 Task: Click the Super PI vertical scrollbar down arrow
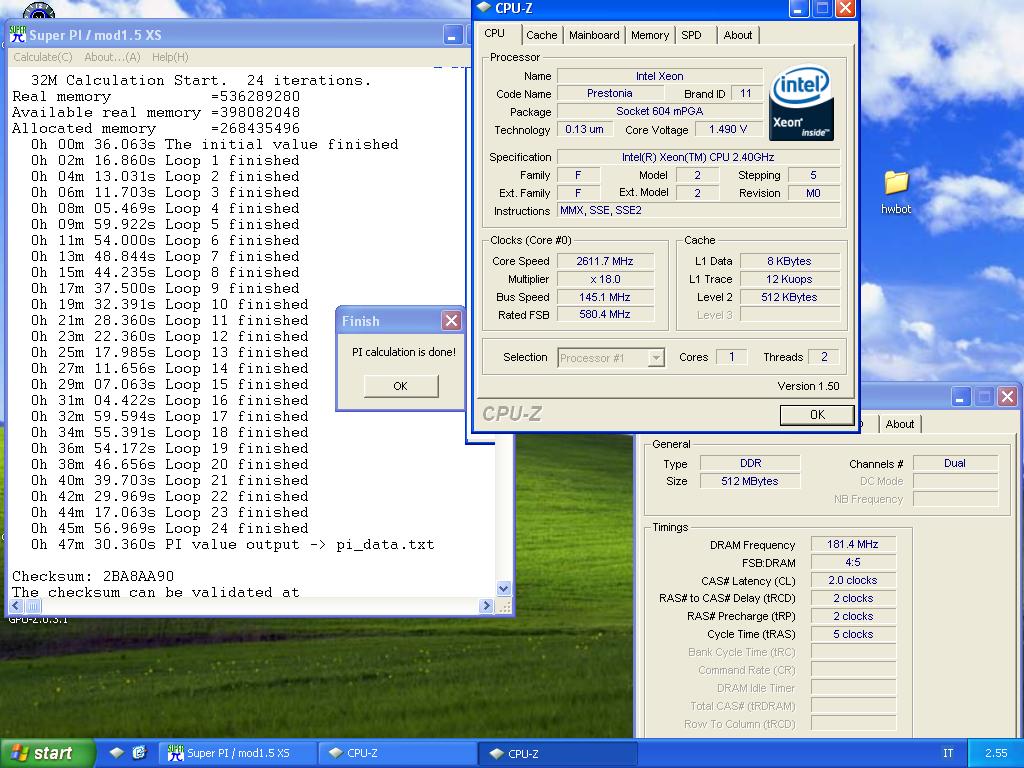click(503, 588)
